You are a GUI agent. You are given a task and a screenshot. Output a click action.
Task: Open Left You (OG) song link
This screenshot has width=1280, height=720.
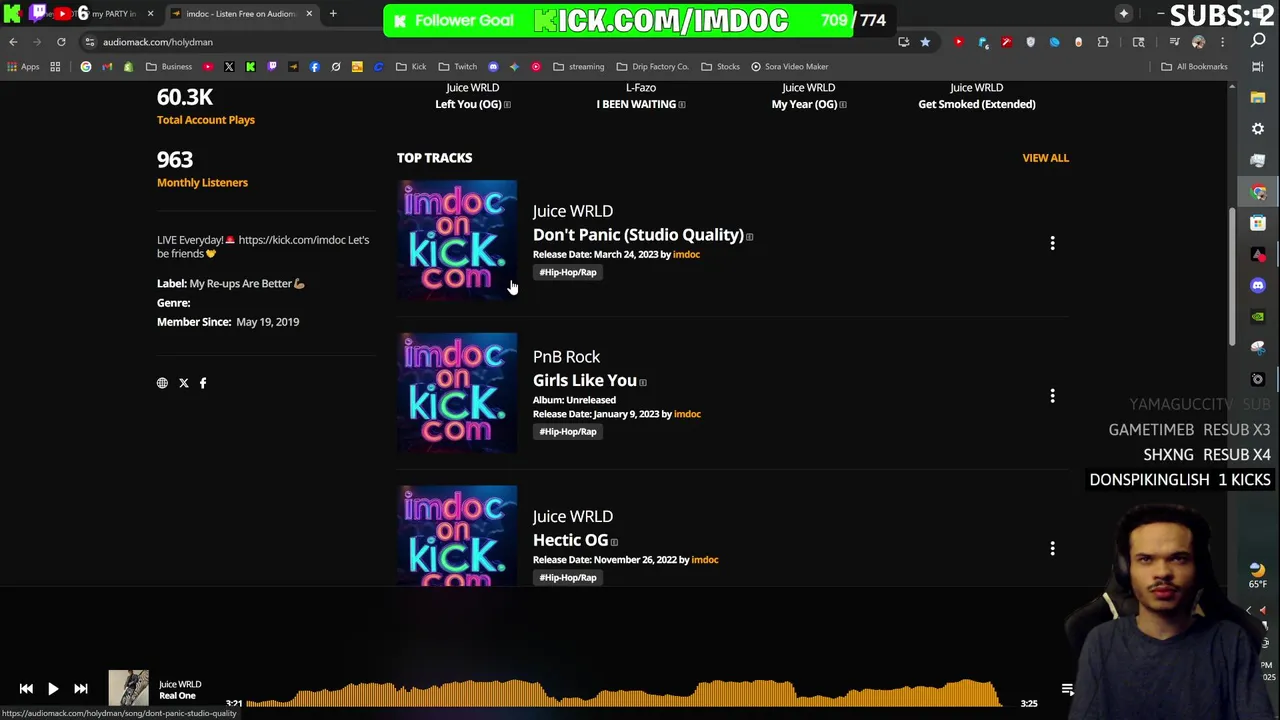(x=468, y=104)
